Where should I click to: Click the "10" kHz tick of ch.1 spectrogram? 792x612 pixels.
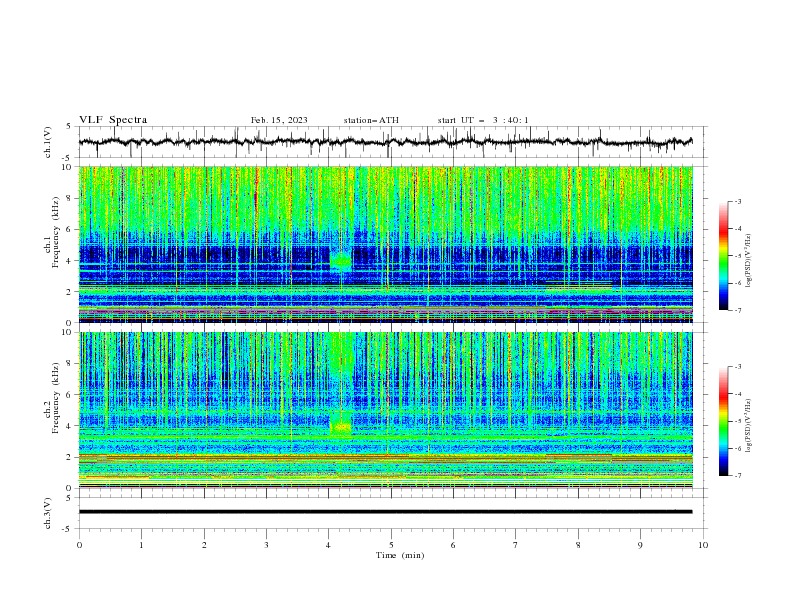click(x=69, y=167)
